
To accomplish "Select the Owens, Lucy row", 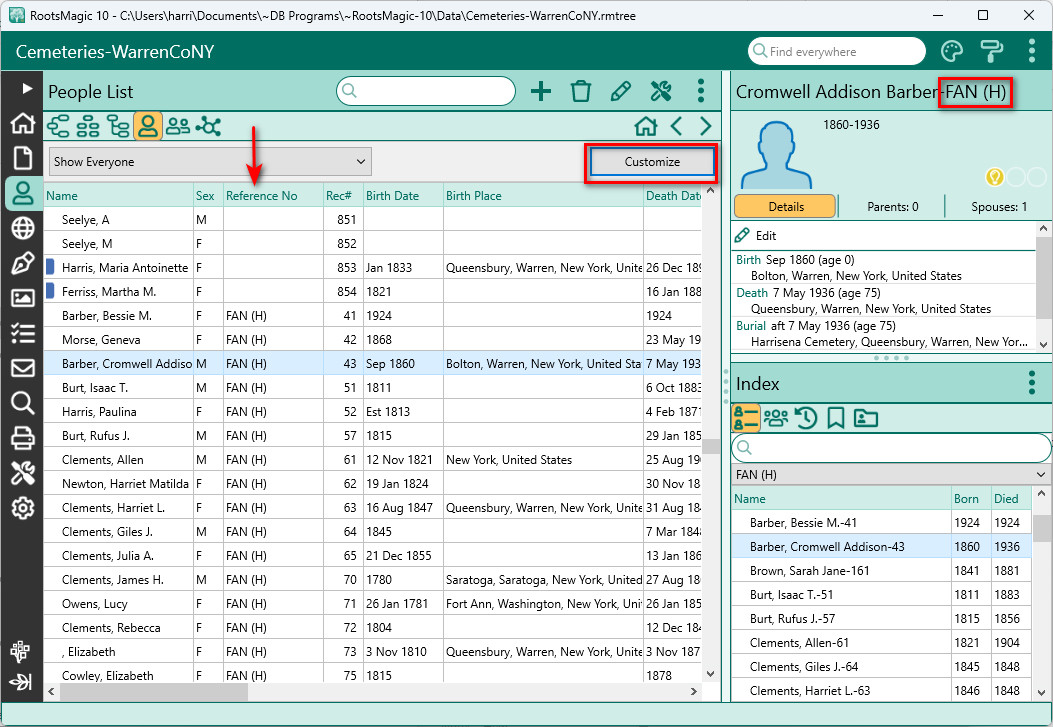I will coord(373,603).
